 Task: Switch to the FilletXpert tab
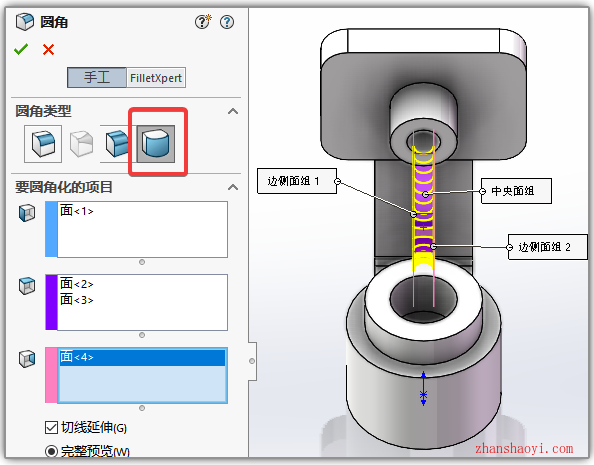(156, 78)
